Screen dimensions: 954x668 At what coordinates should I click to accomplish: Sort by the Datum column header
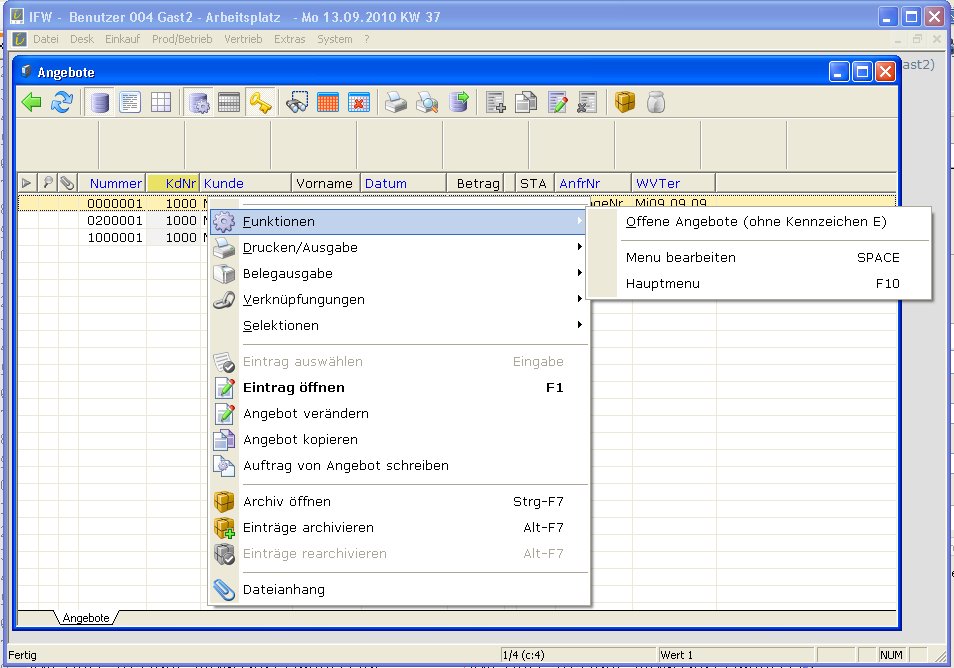[x=386, y=183]
